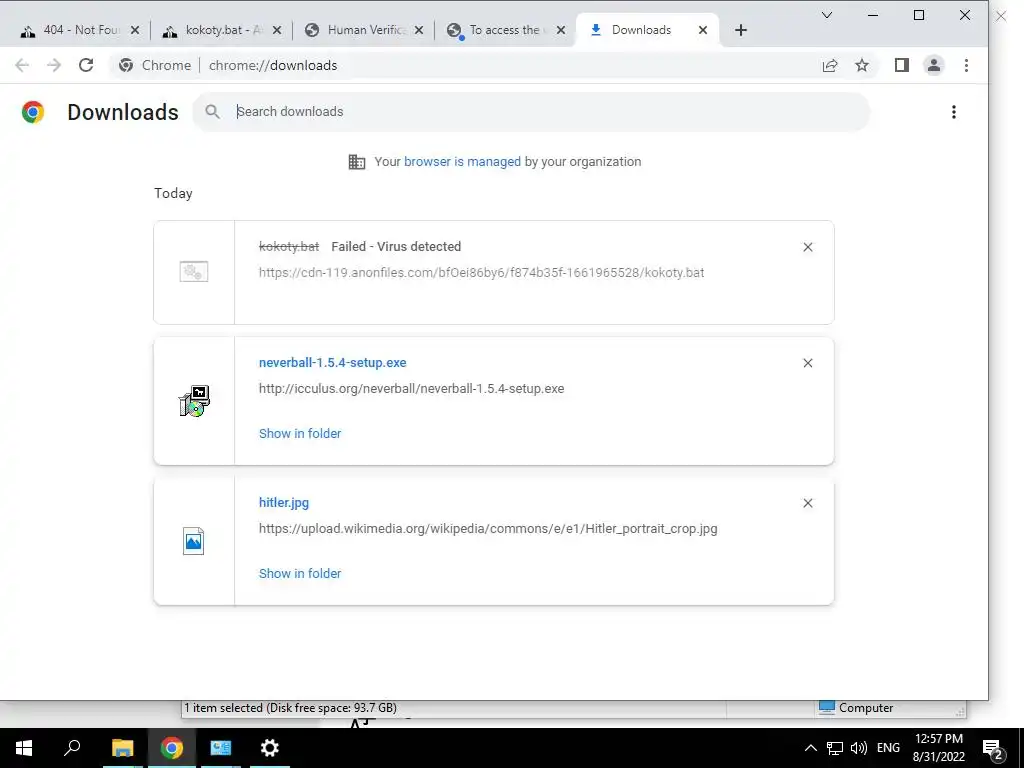This screenshot has width=1024, height=768.
Task: Show hitler.jpg in folder
Action: click(300, 573)
